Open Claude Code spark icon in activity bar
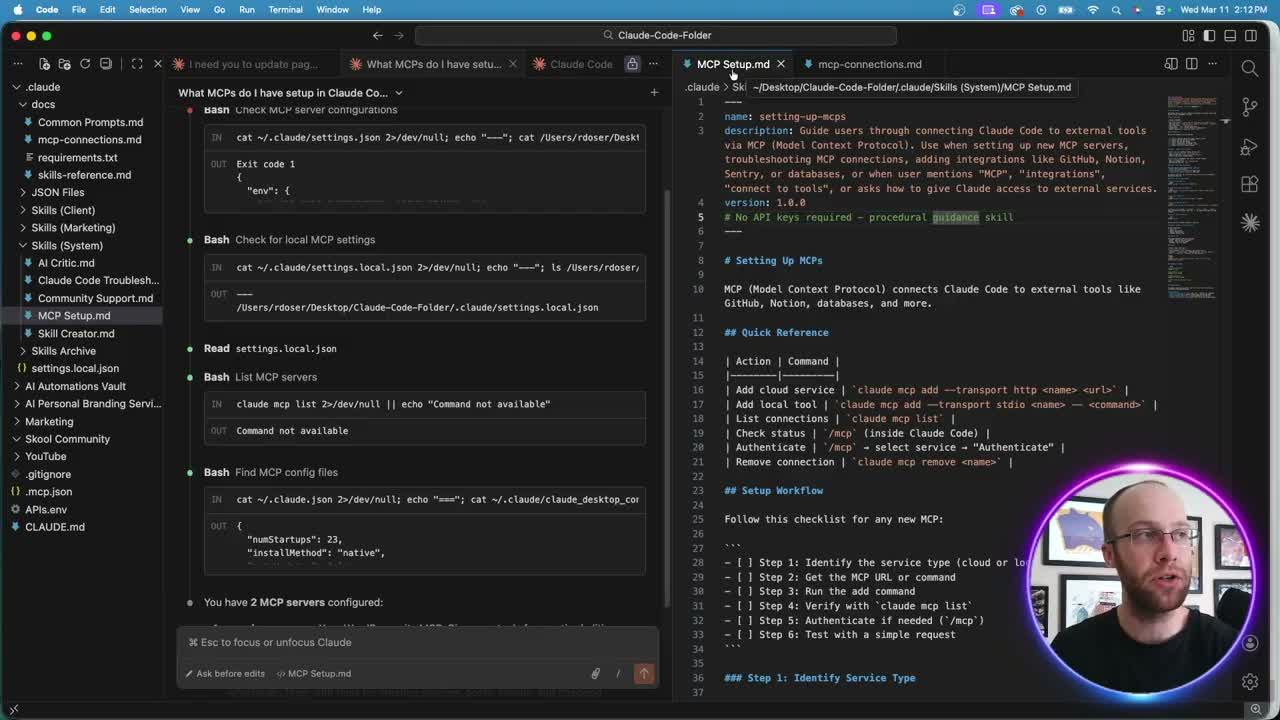The width and height of the screenshot is (1280, 720). [1250, 223]
